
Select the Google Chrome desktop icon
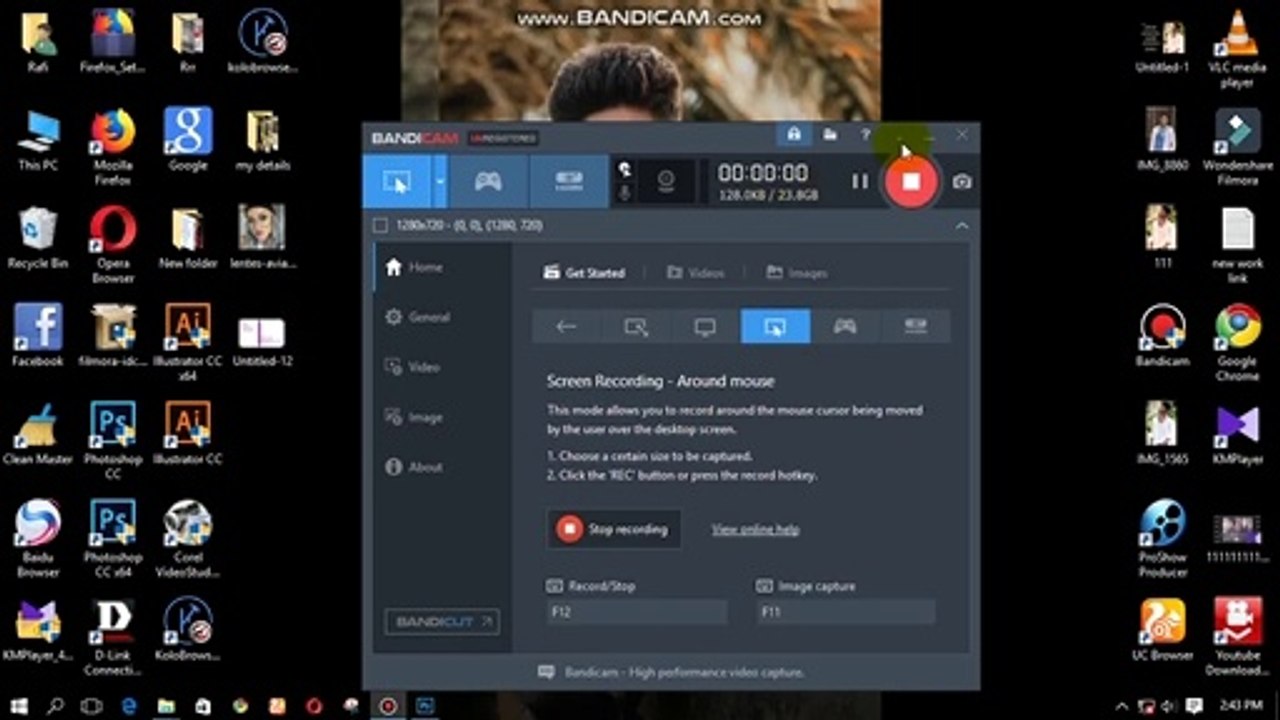(1237, 343)
